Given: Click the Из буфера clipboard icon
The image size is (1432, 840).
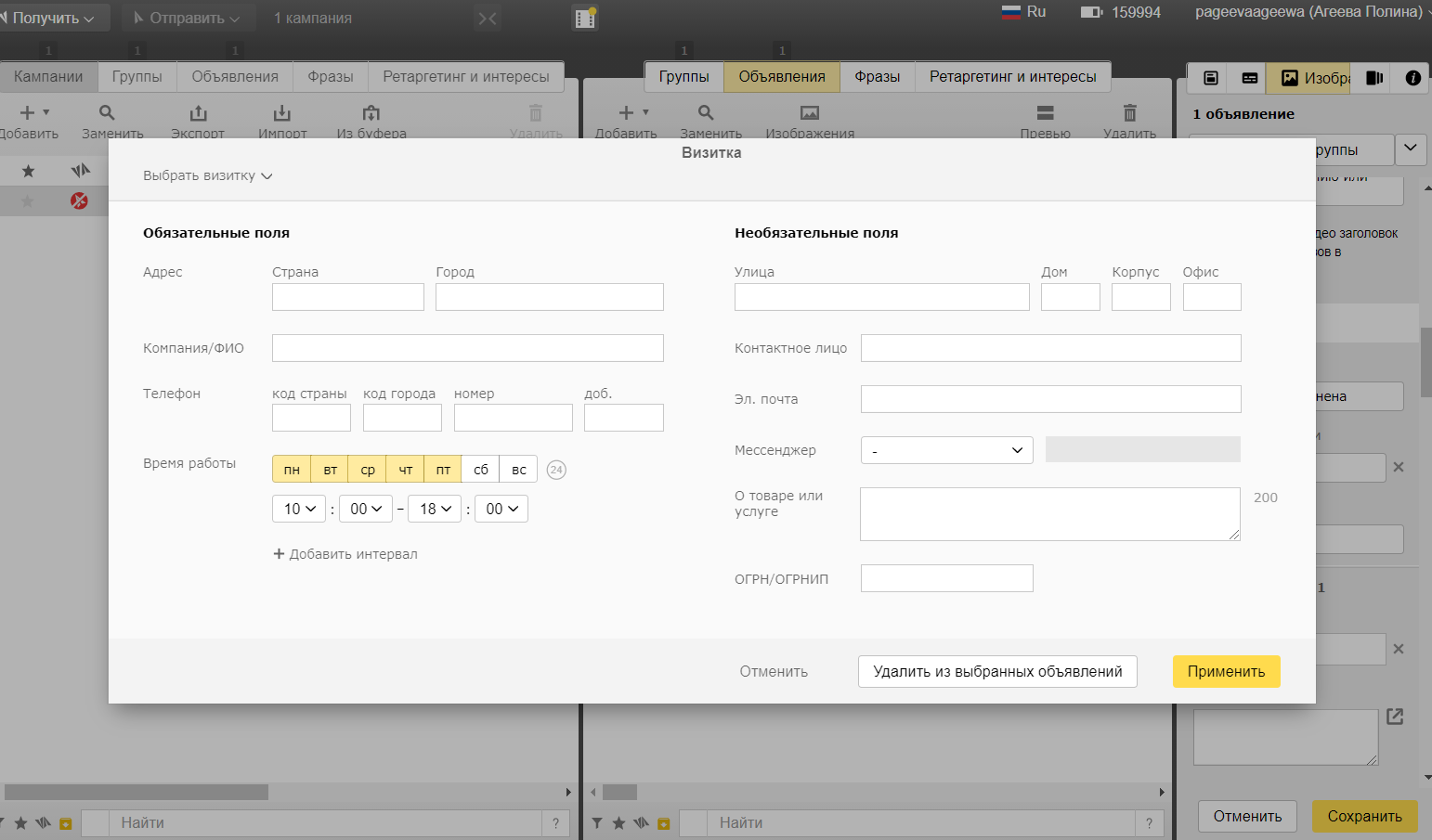Looking at the screenshot, I should [x=371, y=112].
